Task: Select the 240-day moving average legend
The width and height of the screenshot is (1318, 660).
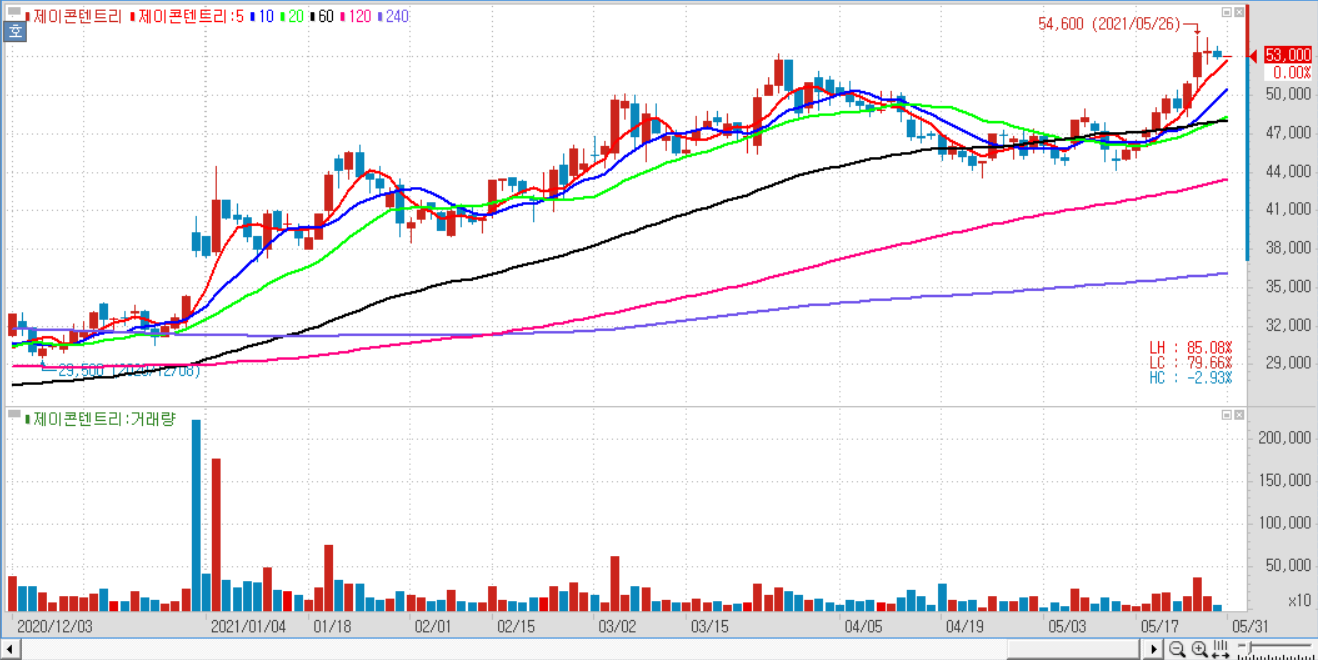Action: [x=393, y=16]
